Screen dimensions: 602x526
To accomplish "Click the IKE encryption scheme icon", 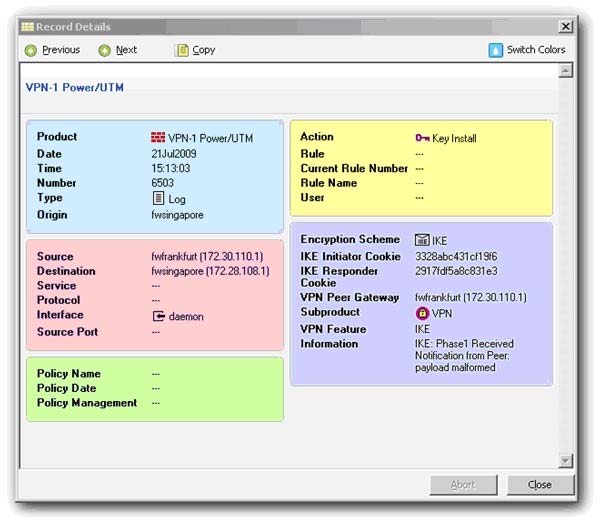I will [422, 240].
